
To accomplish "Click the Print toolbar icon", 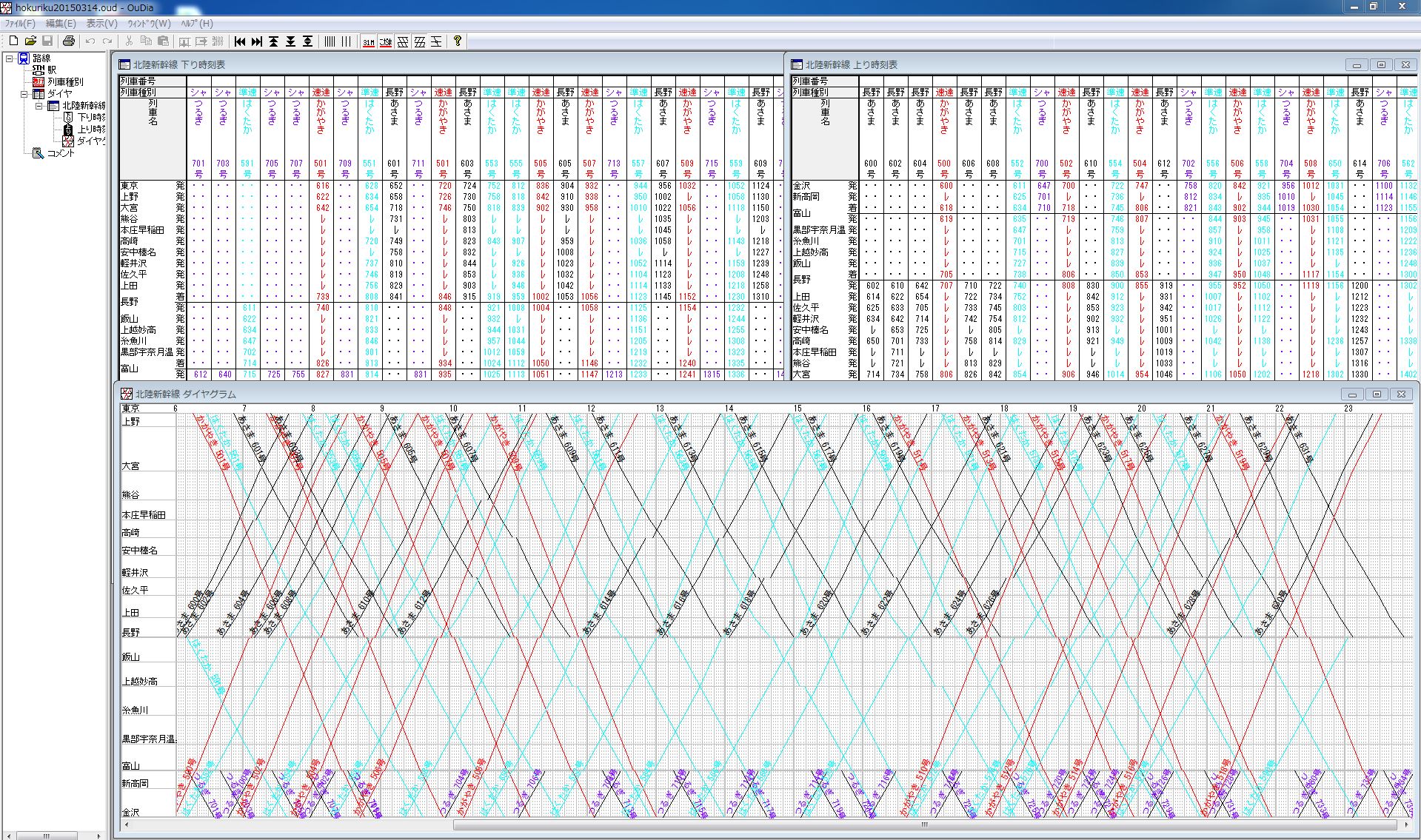I will [69, 41].
